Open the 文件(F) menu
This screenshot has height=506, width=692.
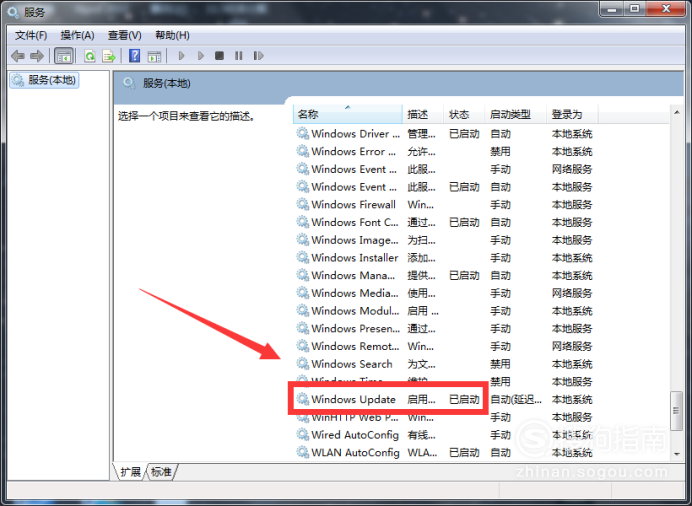point(31,35)
